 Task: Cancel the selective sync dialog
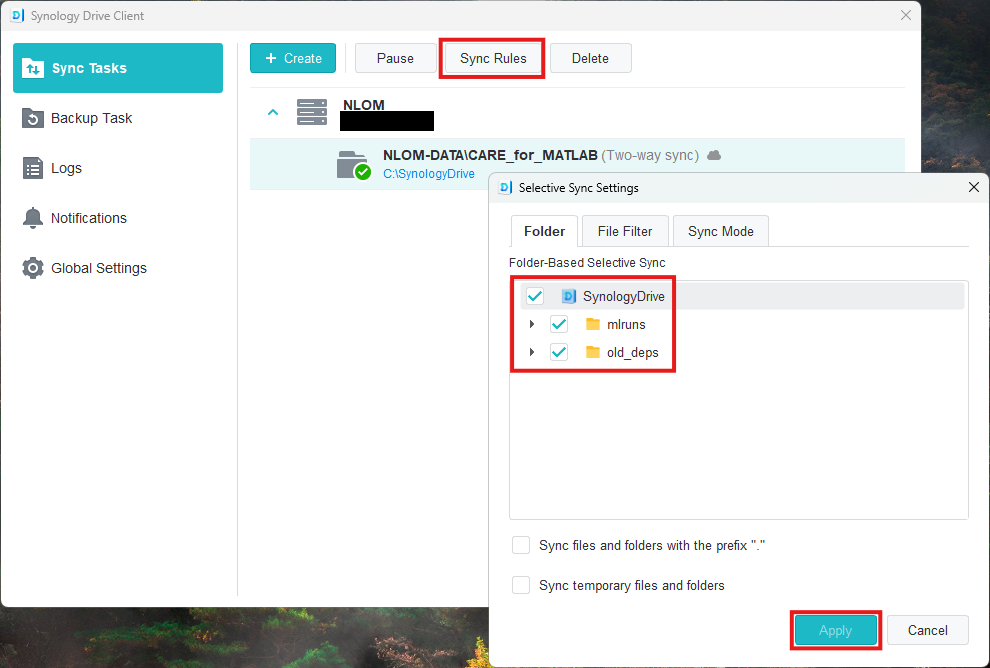click(927, 630)
